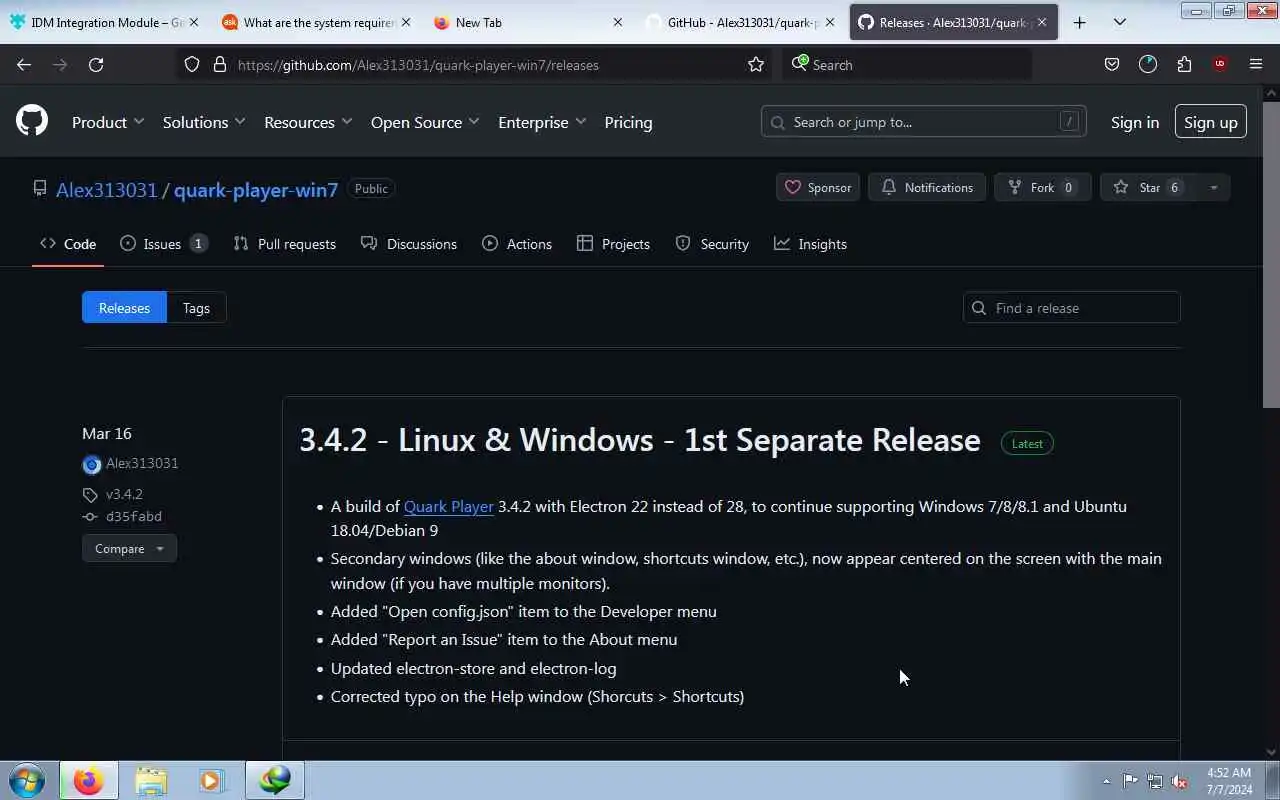The height and width of the screenshot is (800, 1280).
Task: Open Insights tab
Action: click(x=811, y=244)
